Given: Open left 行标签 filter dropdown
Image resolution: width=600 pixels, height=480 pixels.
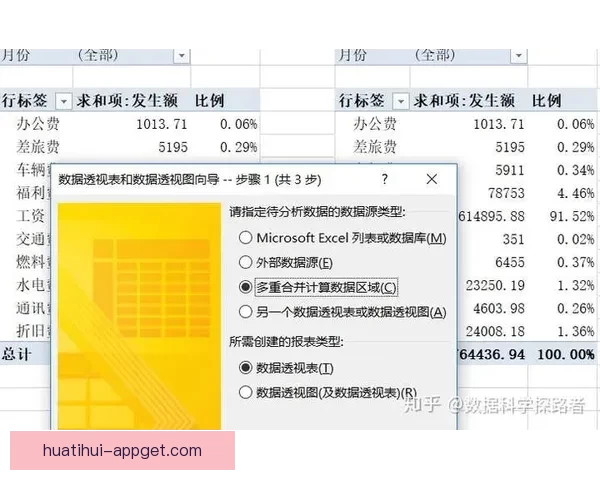Looking at the screenshot, I should (64, 101).
